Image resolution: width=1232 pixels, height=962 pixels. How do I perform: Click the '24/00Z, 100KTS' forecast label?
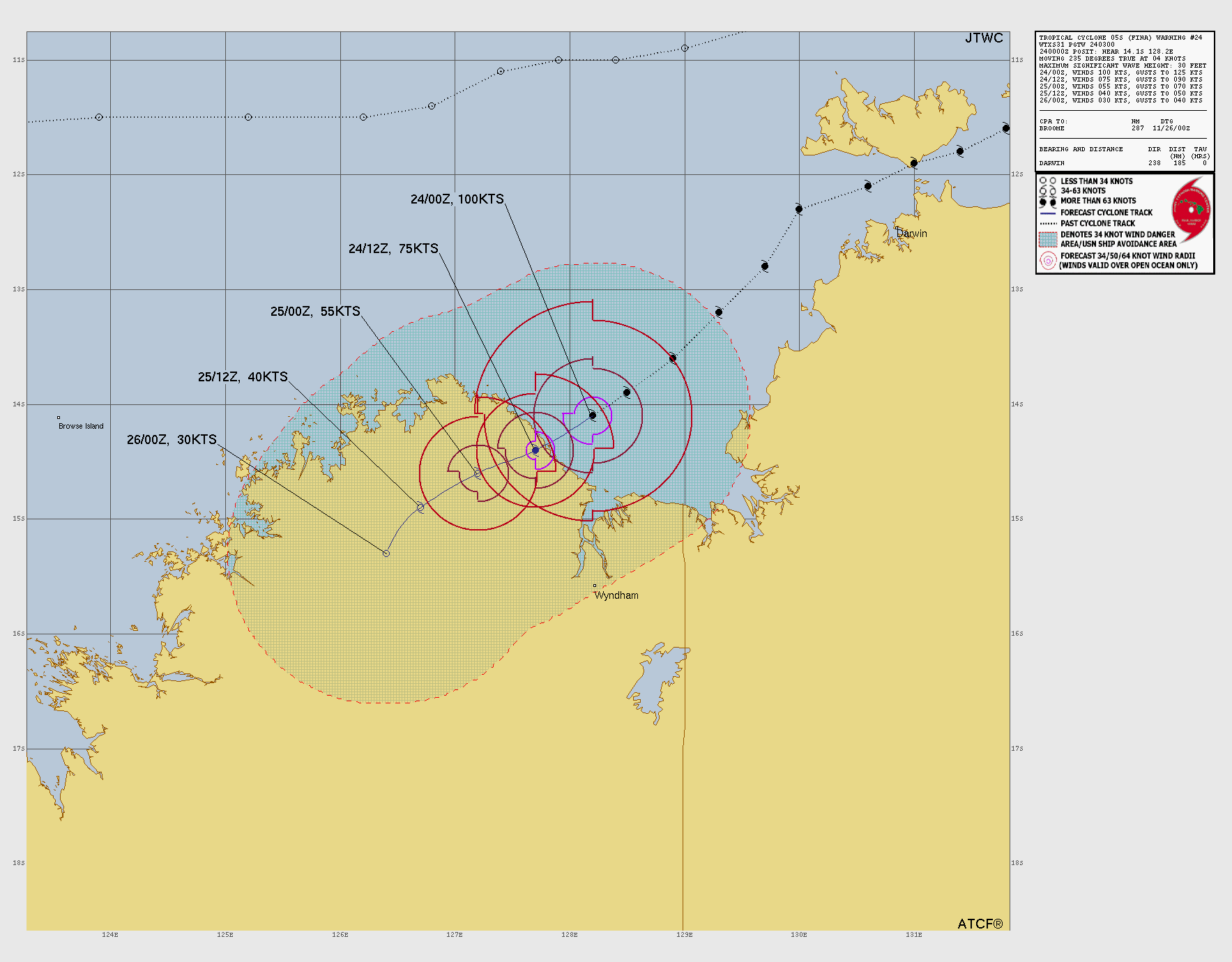pyautogui.click(x=457, y=199)
